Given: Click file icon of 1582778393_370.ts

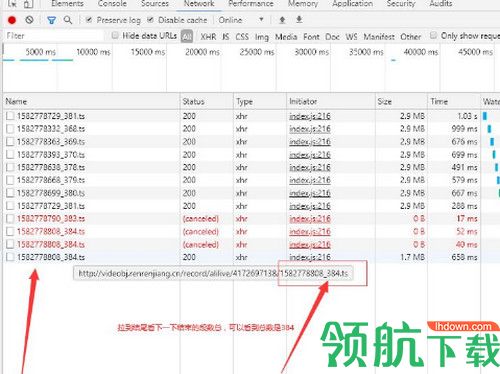Looking at the screenshot, I should pos(10,154).
